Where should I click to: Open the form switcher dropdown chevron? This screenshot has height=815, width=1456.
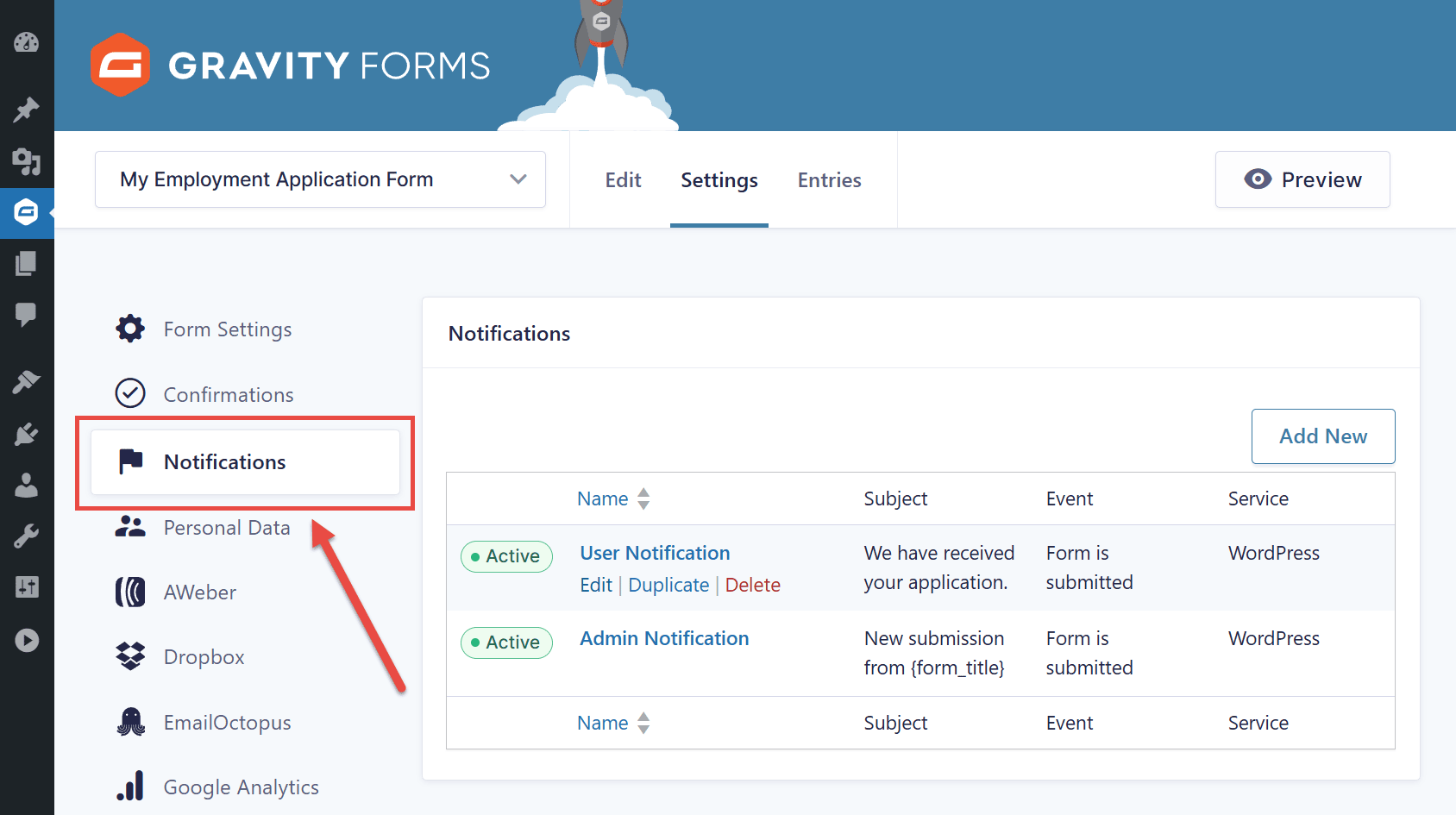point(518,179)
